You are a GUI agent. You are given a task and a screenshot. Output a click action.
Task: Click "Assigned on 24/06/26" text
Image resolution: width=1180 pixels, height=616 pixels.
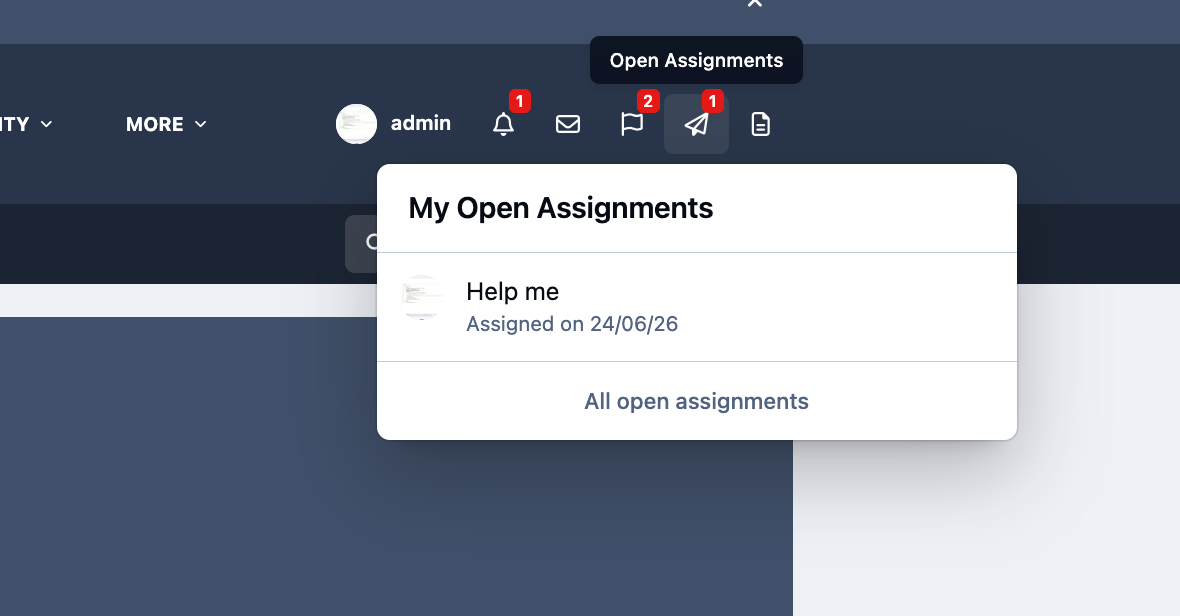(572, 324)
